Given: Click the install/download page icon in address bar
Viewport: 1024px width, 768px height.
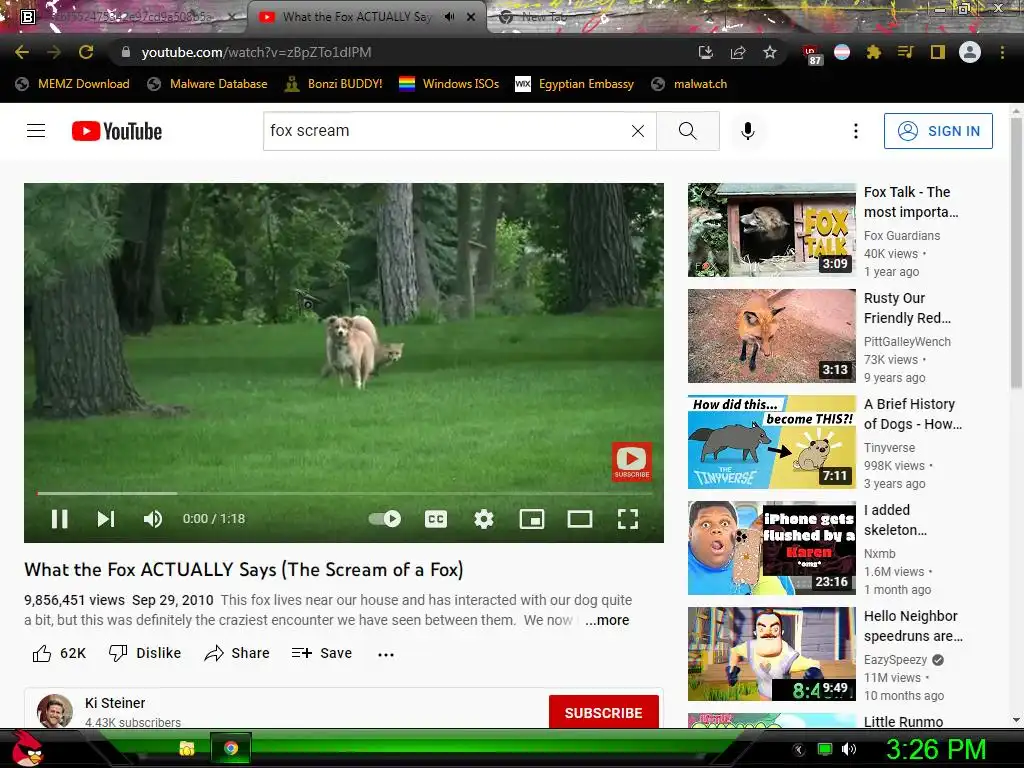Looking at the screenshot, I should (705, 52).
